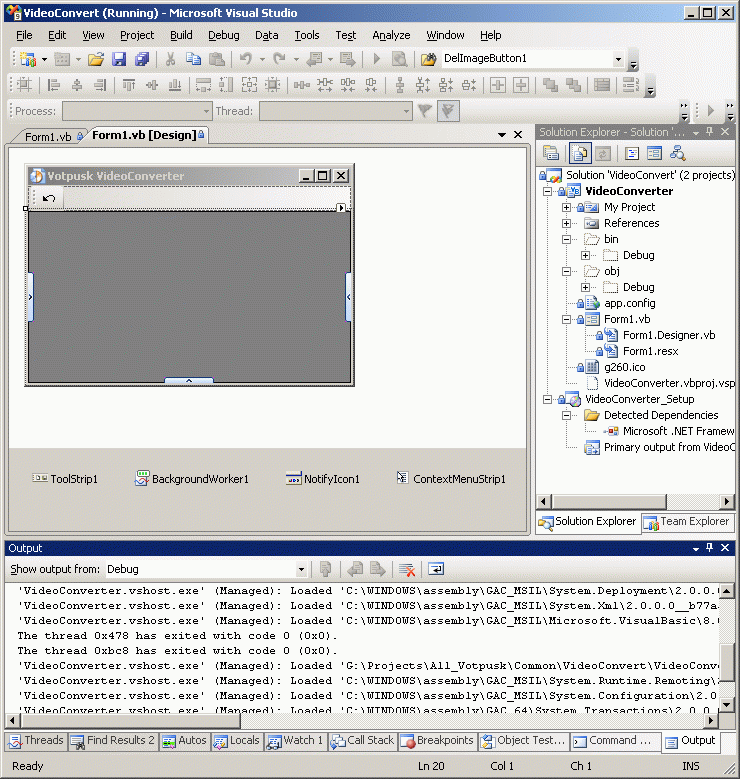Click Solution Explorer Refresh icon
Image resolution: width=740 pixels, height=779 pixels.
(x=603, y=153)
